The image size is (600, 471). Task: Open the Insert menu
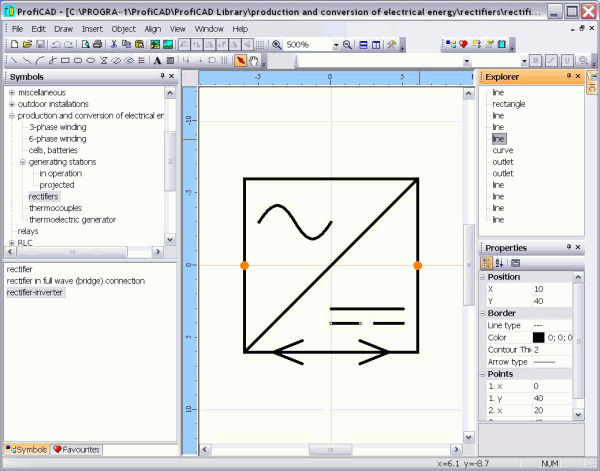92,29
